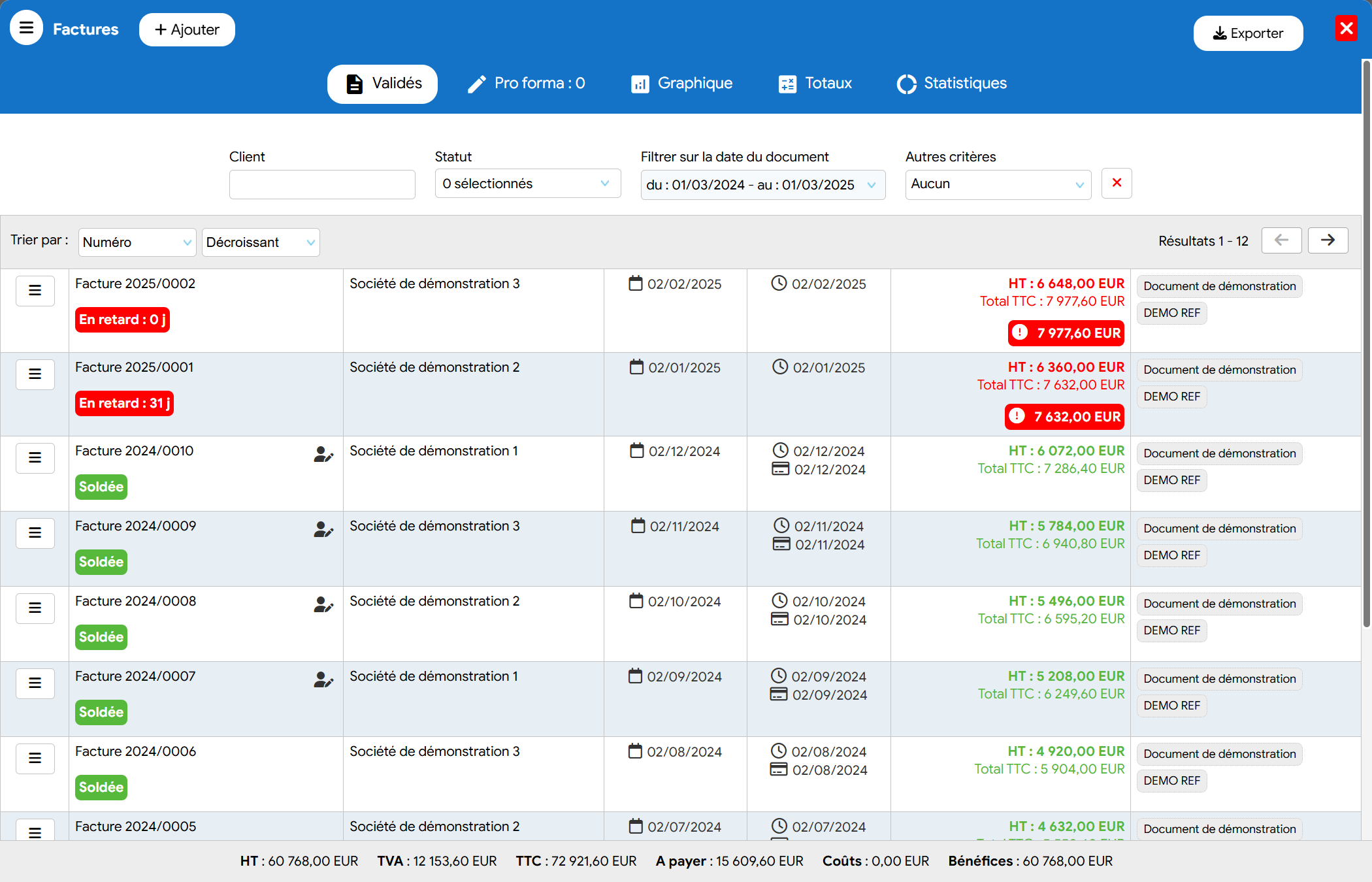The image size is (1372, 882).
Task: Click calendar icon next to 02/10/2024
Action: (x=636, y=601)
